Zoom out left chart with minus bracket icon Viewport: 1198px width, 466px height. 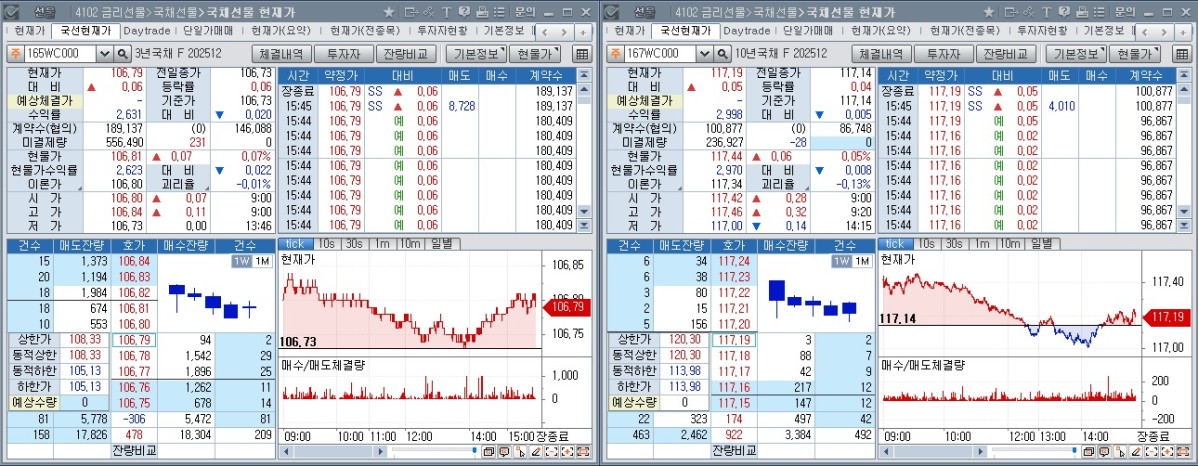click(x=552, y=451)
